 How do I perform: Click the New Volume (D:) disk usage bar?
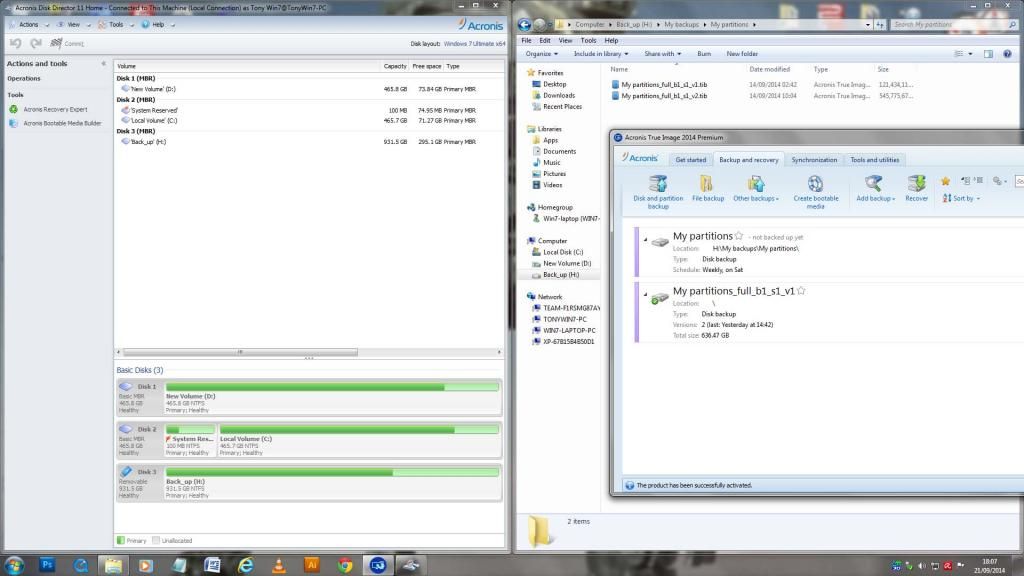(x=332, y=387)
